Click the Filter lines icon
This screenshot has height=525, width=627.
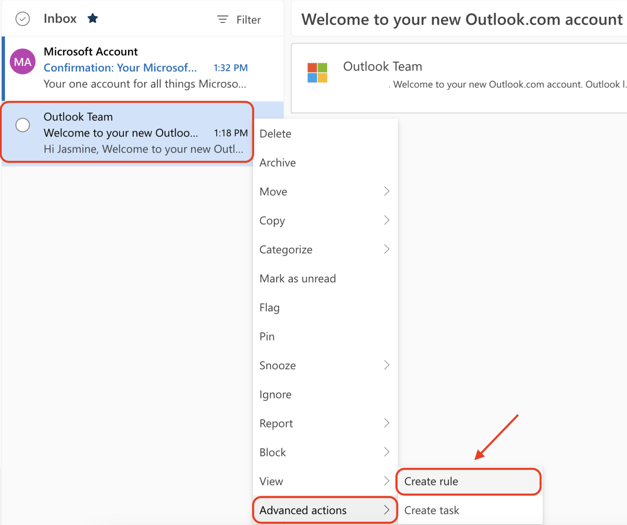pyautogui.click(x=223, y=20)
